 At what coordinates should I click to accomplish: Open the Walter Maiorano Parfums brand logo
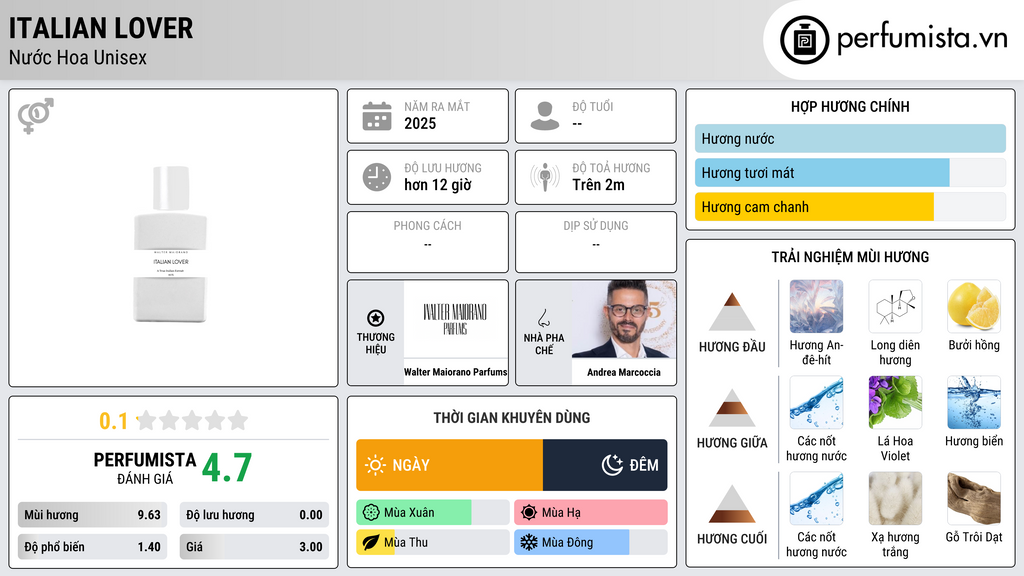(455, 319)
